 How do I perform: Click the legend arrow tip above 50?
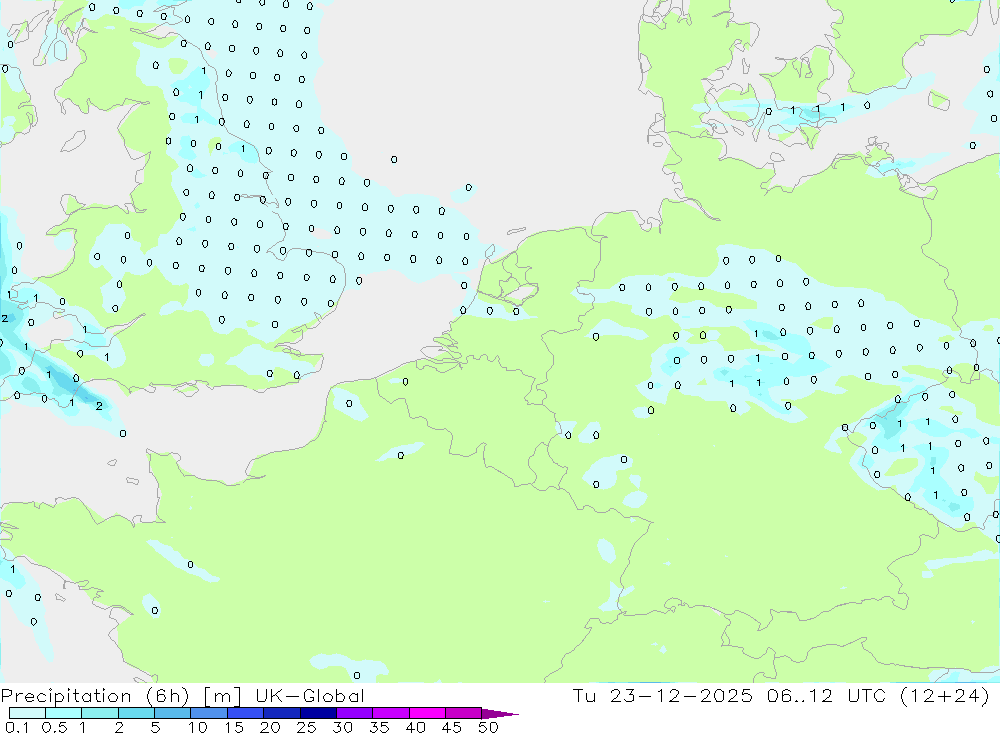tap(501, 713)
